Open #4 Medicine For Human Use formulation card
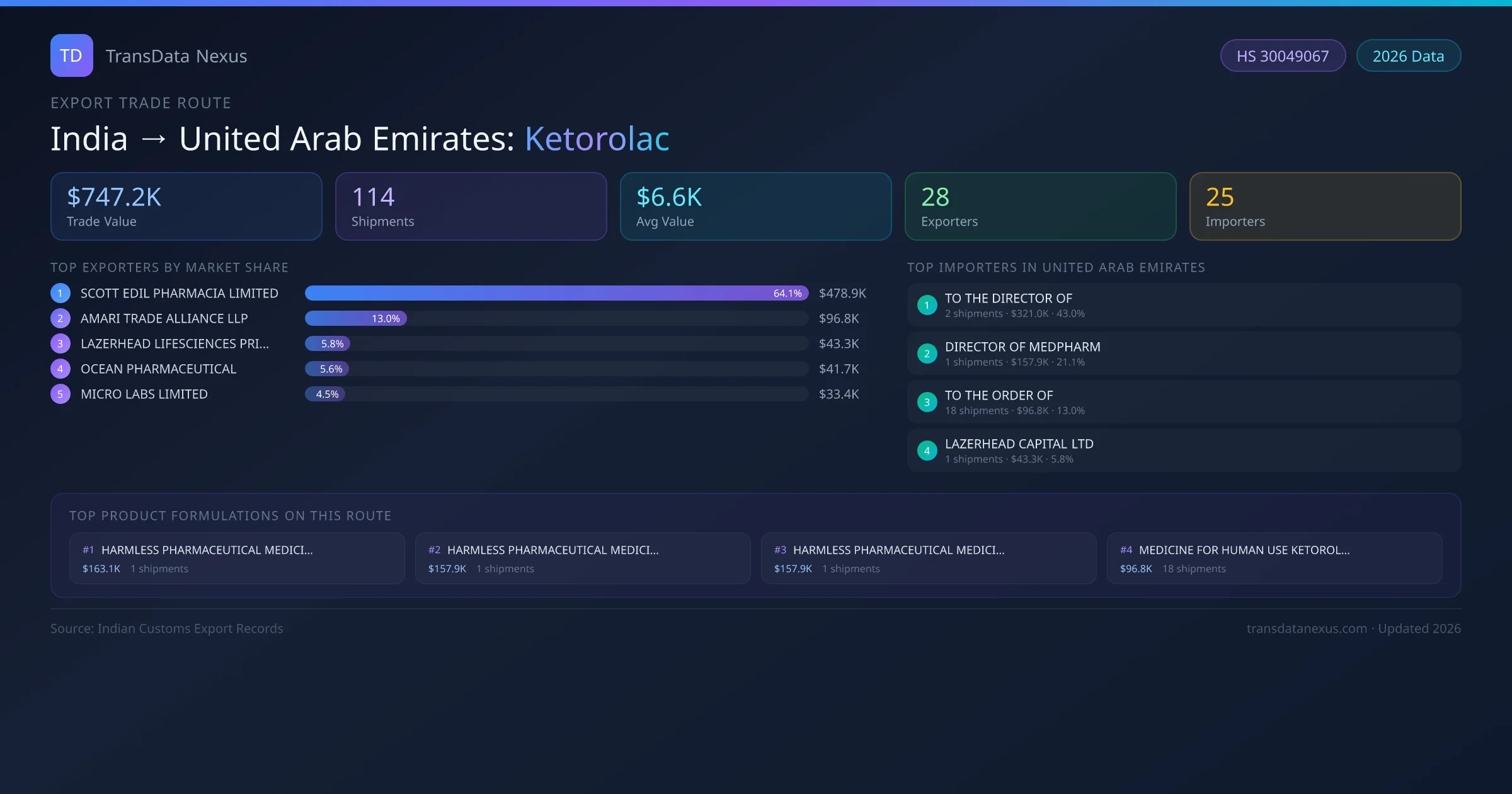The height and width of the screenshot is (794, 1512). point(1274,558)
